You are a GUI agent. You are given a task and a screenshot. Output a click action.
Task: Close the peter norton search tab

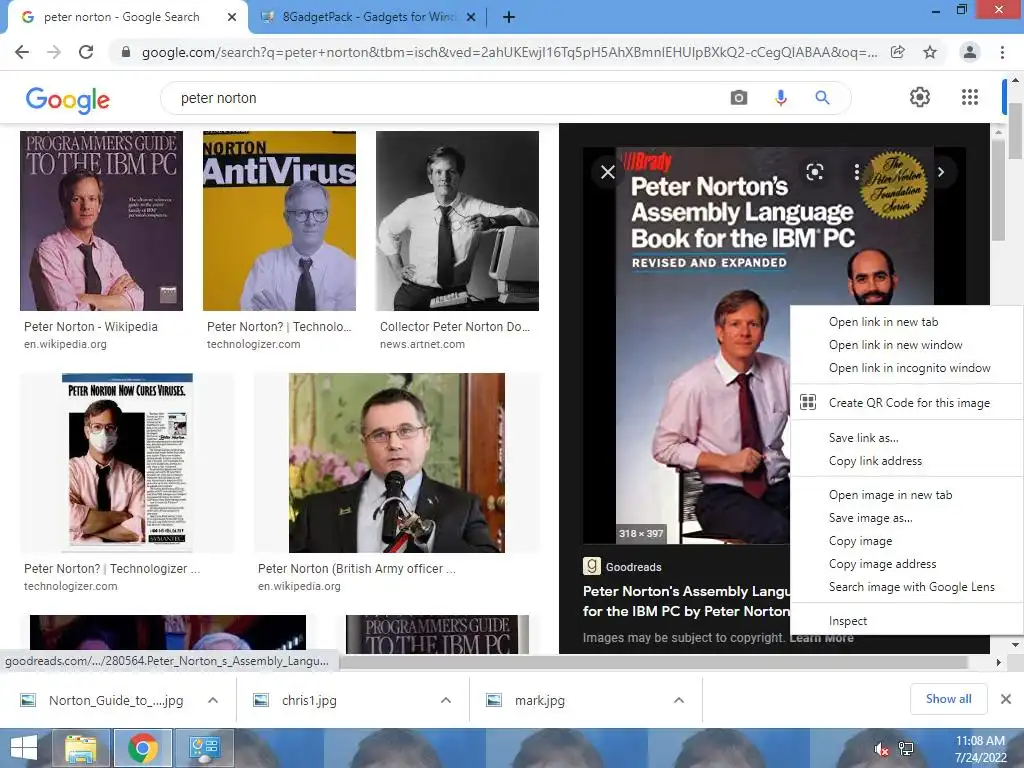[x=232, y=17]
